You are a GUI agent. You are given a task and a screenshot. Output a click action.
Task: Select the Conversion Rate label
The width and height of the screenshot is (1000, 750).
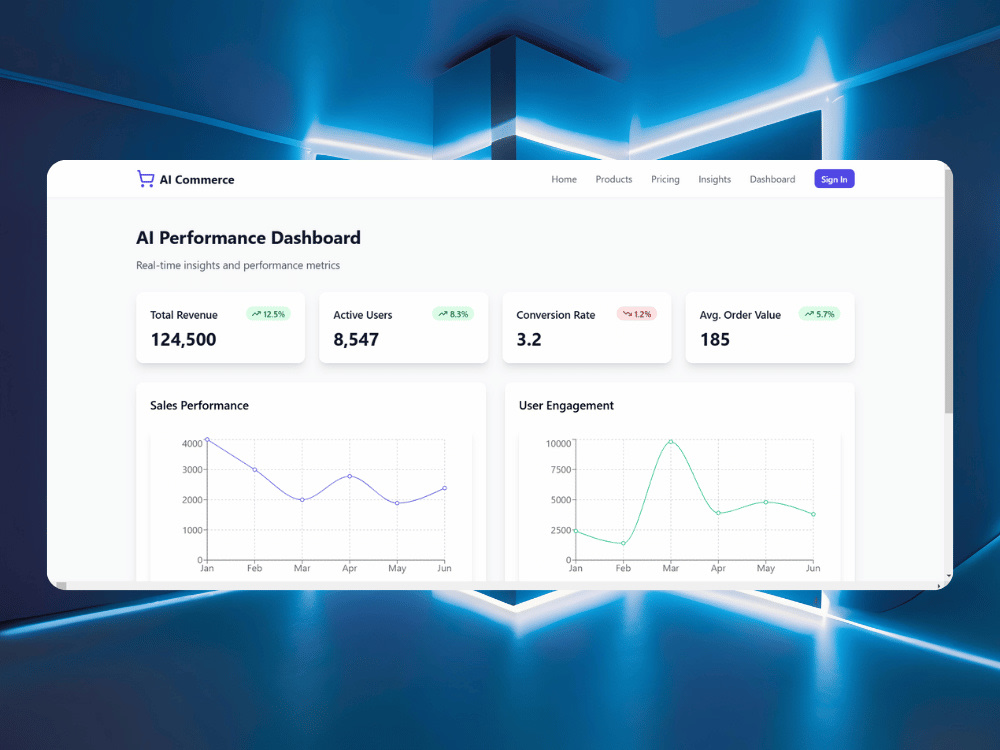click(555, 315)
